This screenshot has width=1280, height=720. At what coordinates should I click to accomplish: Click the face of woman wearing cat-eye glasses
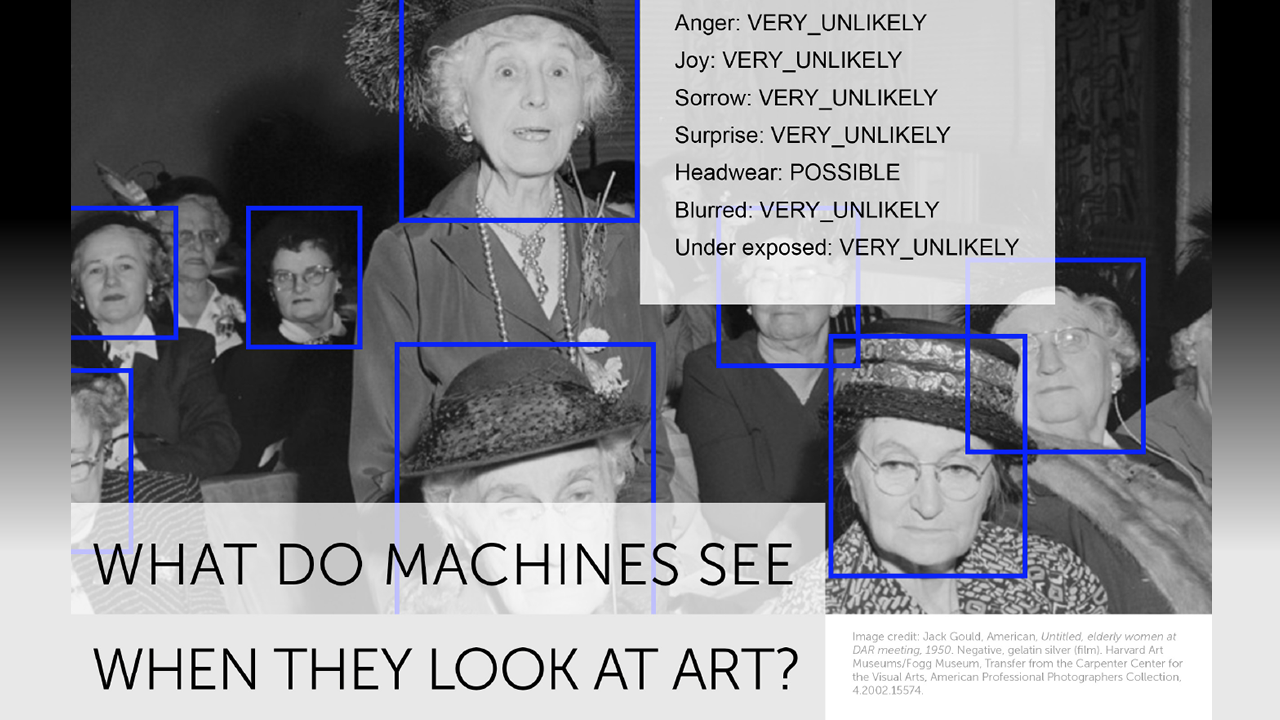(304, 277)
